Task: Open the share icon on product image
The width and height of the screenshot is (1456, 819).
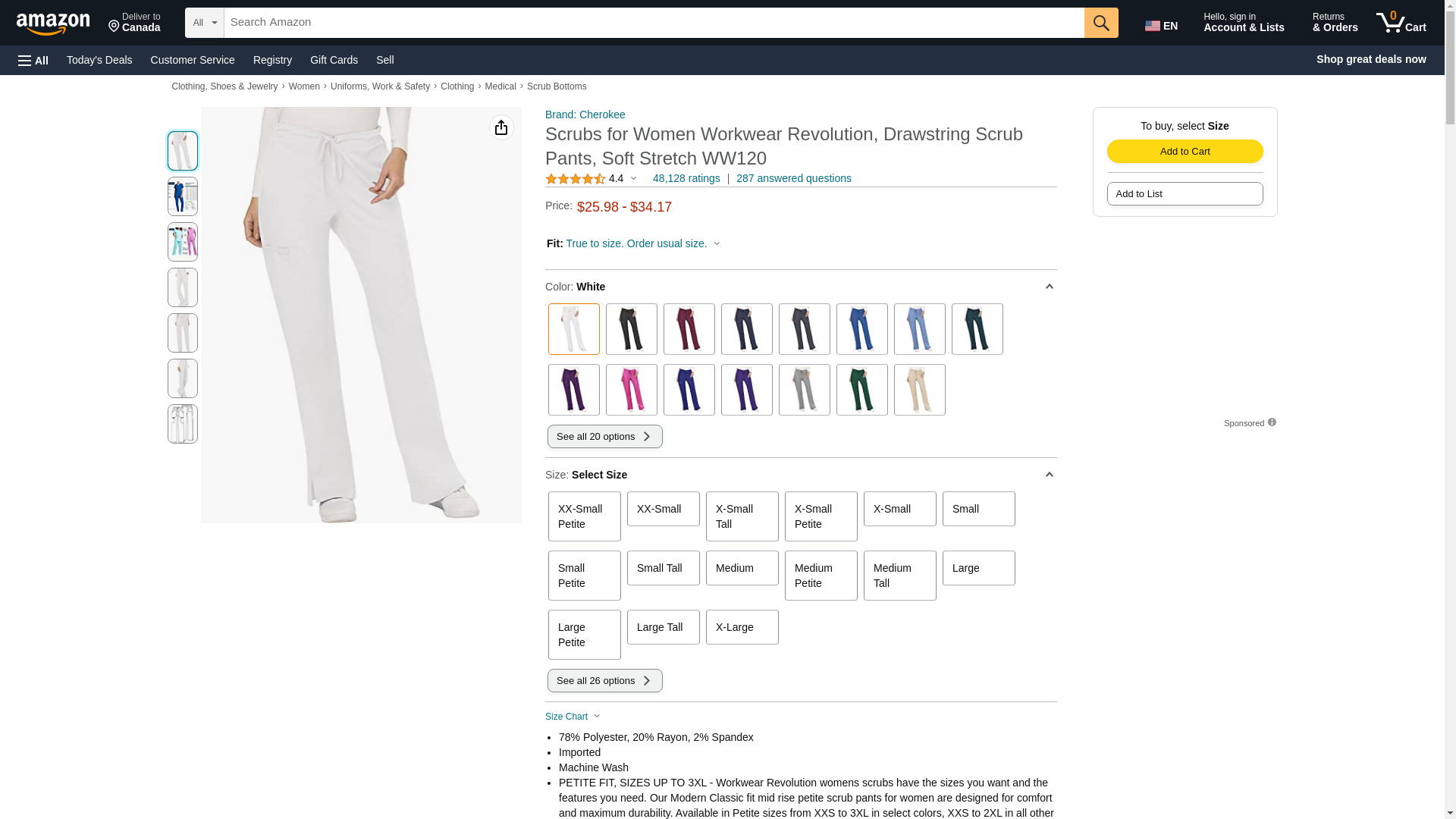Action: [x=501, y=127]
